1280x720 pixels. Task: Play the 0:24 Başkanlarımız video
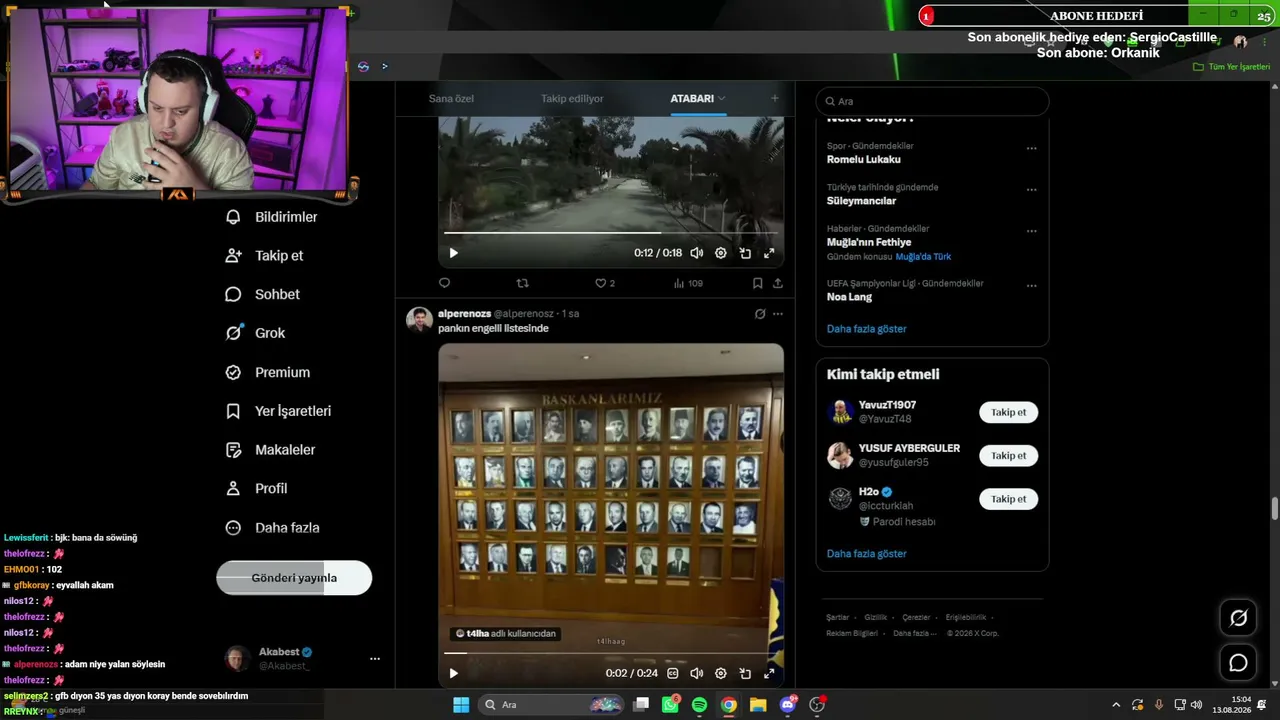[x=453, y=673]
